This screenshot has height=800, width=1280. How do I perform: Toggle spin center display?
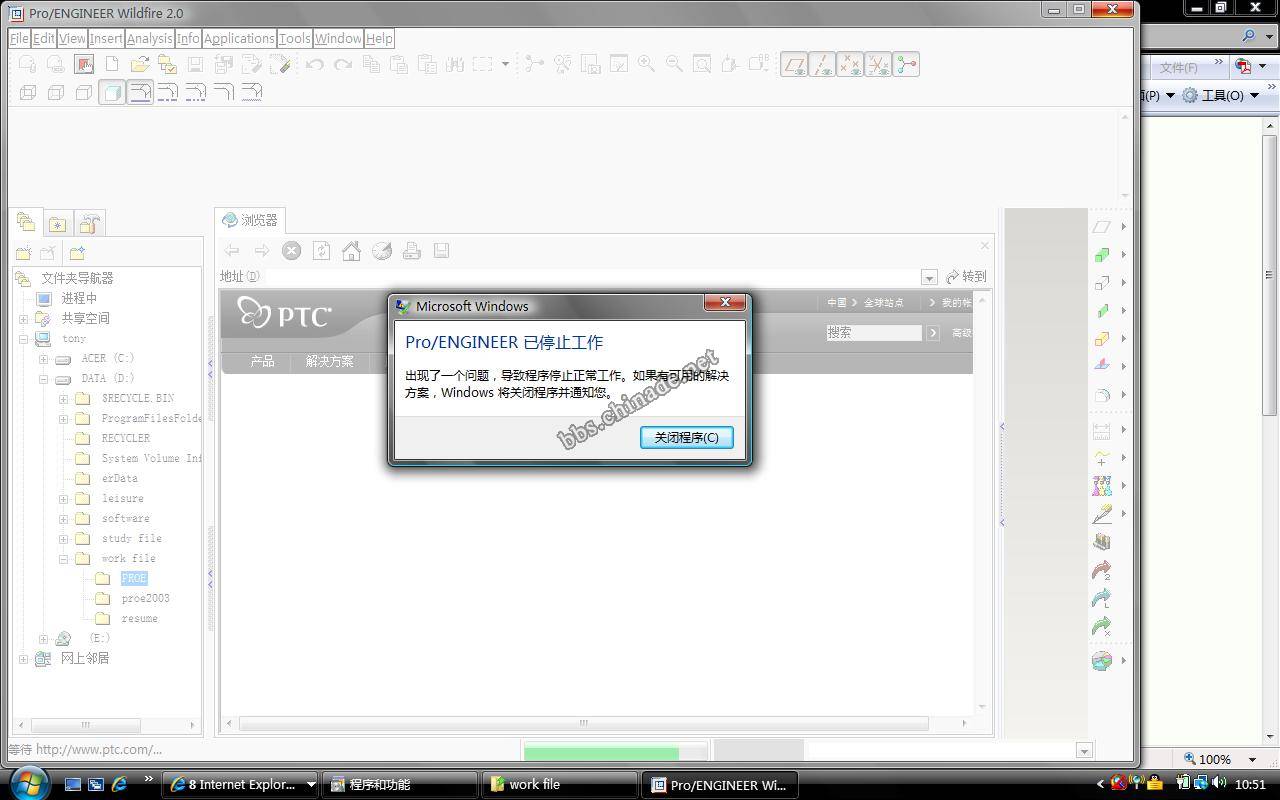coord(906,64)
